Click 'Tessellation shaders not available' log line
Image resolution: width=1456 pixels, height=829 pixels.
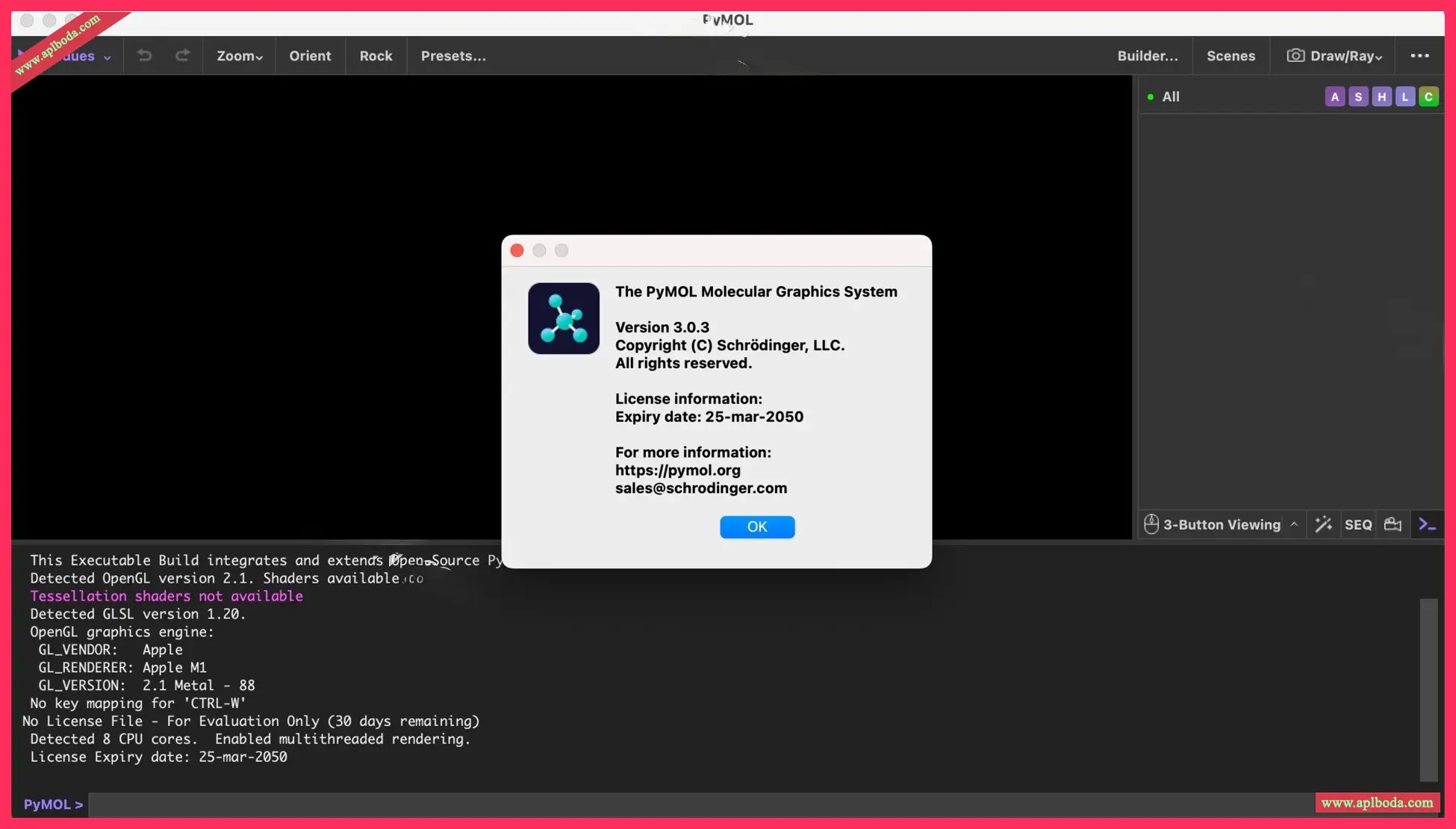[167, 596]
